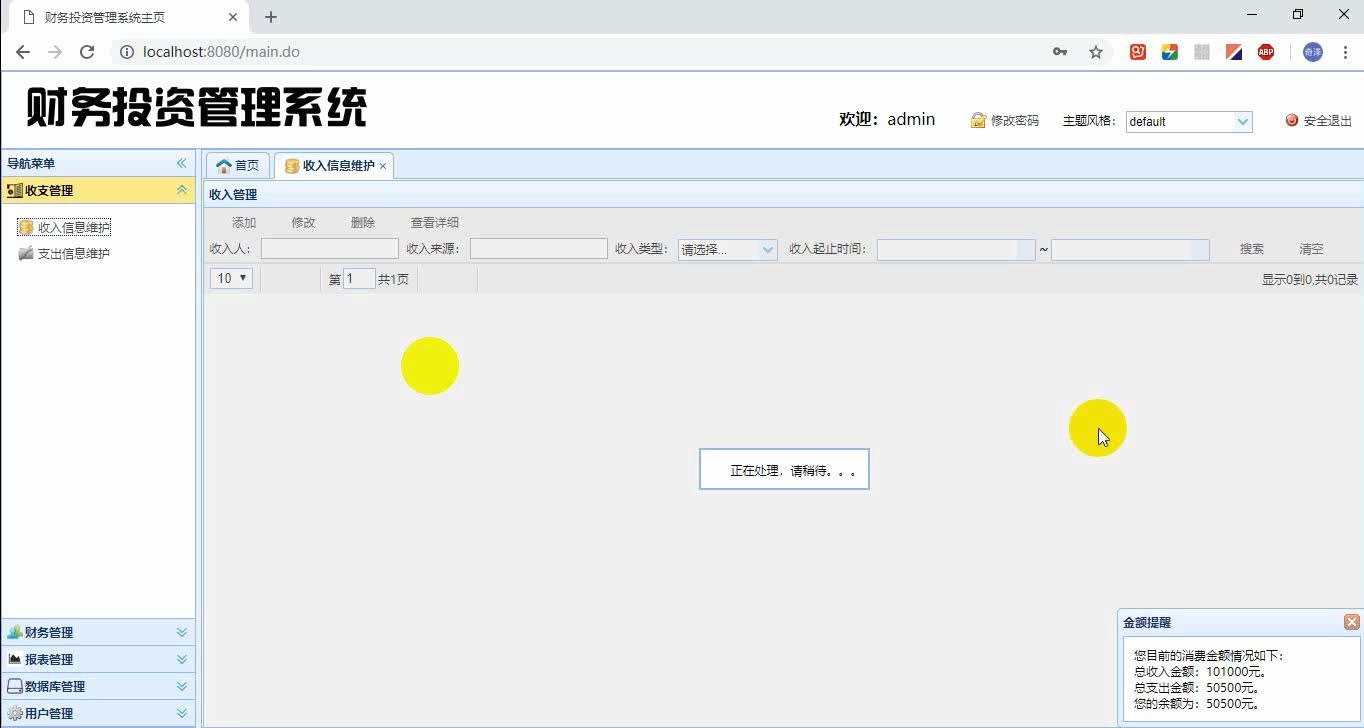The width and height of the screenshot is (1364, 728).
Task: Close the 收入信息维护 tab
Action: pyautogui.click(x=384, y=166)
